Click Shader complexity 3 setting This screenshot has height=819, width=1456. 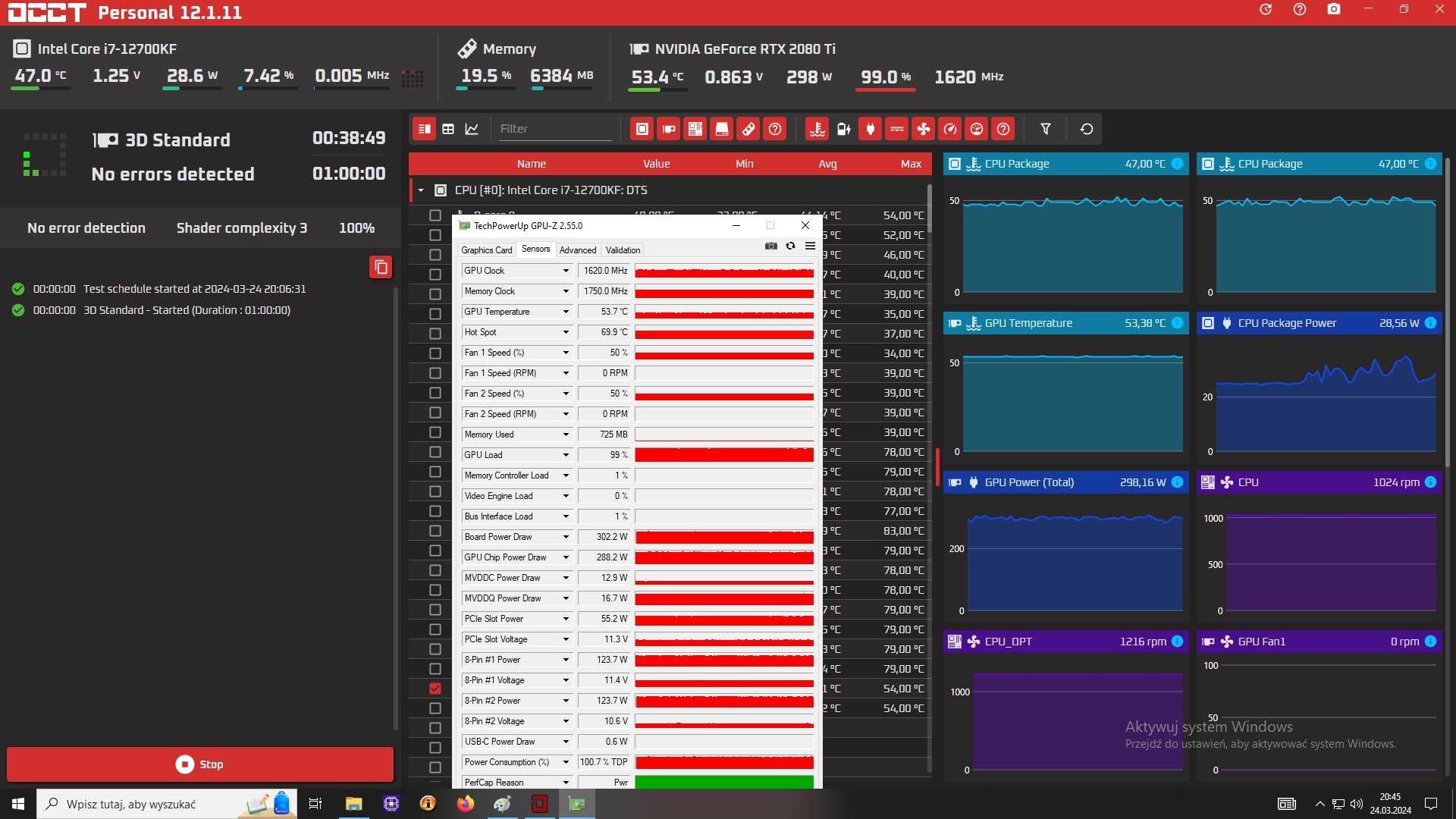[242, 228]
